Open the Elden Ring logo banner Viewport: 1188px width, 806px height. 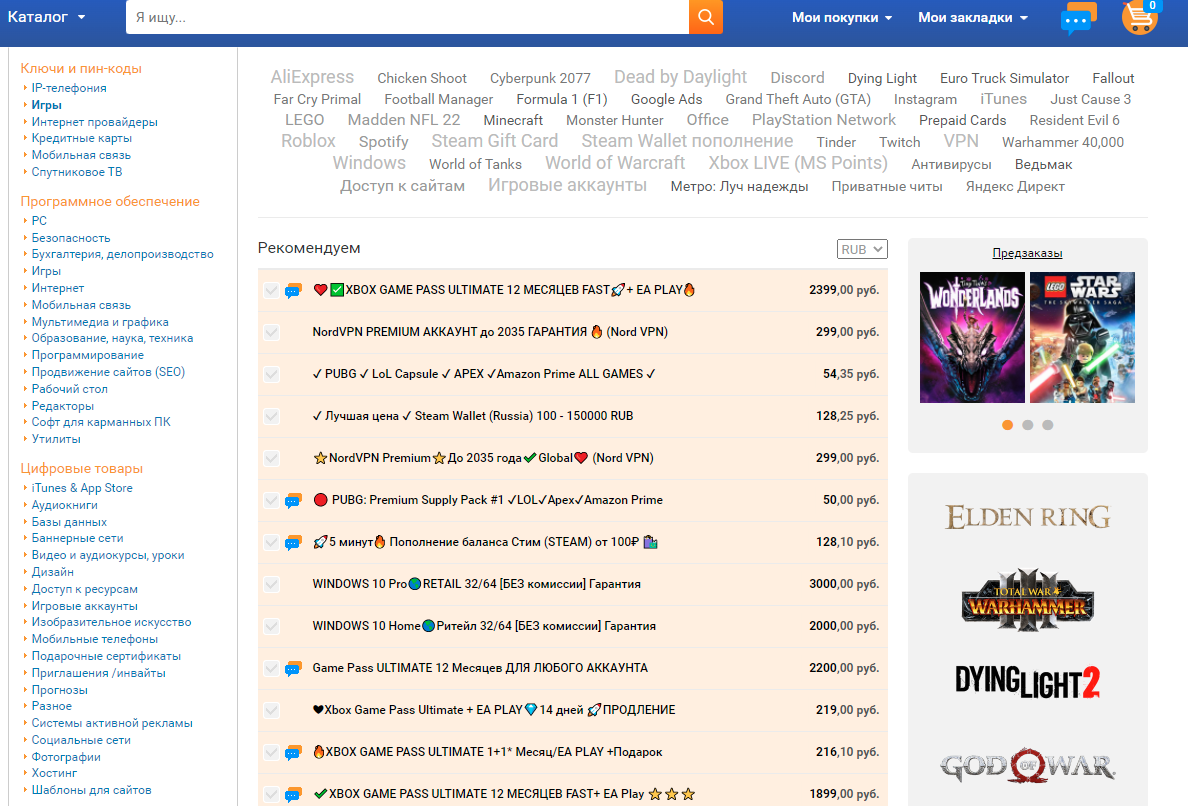click(x=1027, y=517)
